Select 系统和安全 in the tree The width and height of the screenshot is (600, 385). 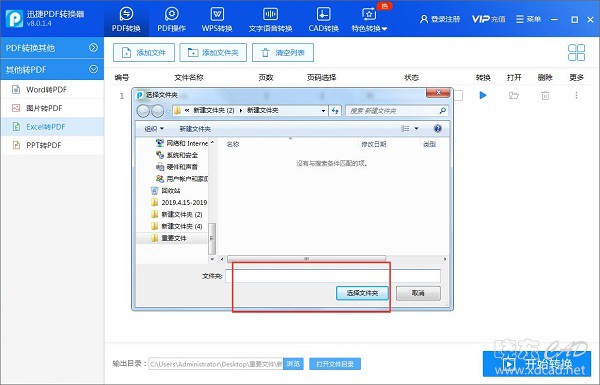tap(177, 155)
